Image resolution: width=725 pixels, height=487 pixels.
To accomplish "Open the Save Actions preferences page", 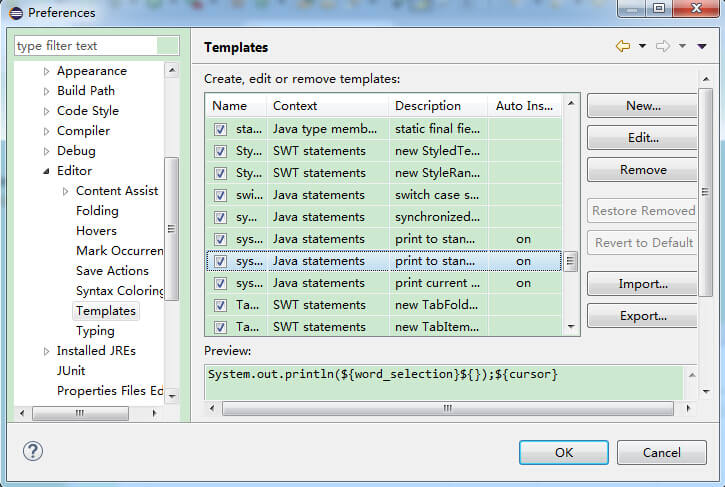I will tap(112, 271).
